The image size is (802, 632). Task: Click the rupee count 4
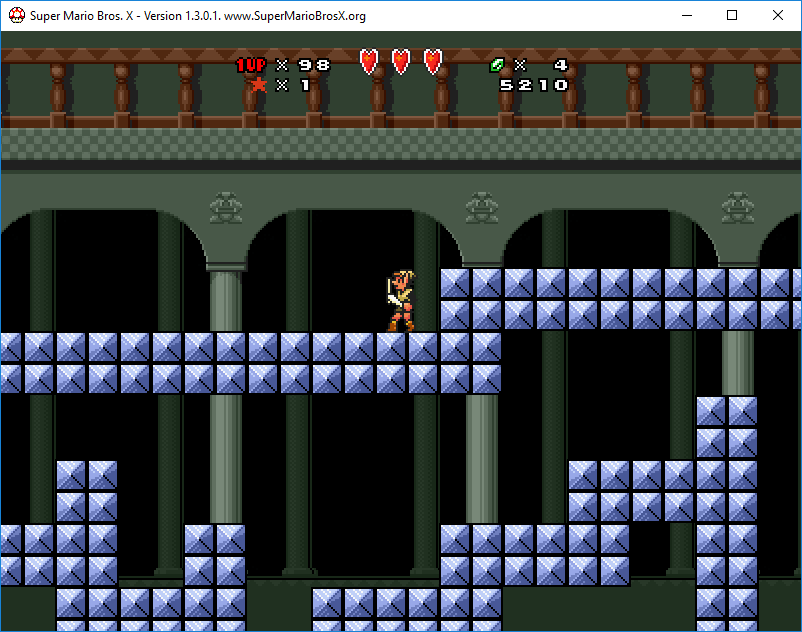561,65
